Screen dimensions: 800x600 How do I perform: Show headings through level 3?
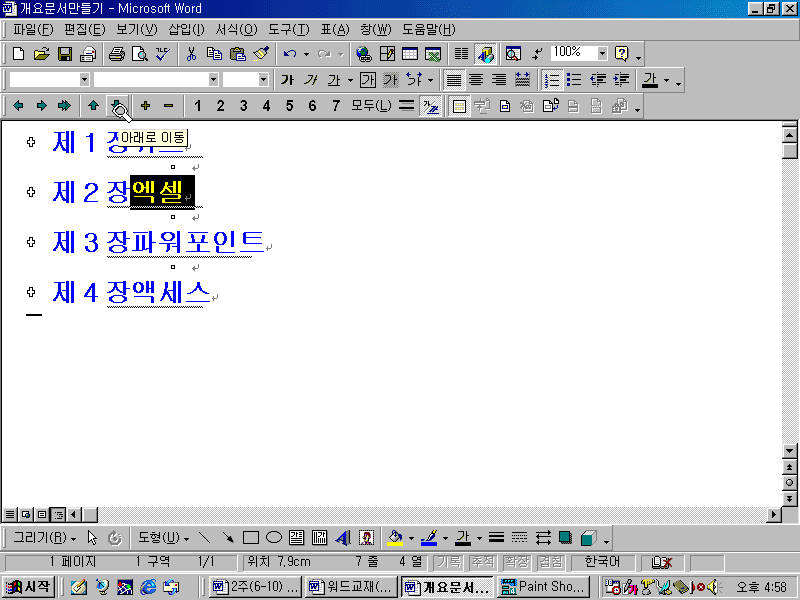pyautogui.click(x=243, y=106)
